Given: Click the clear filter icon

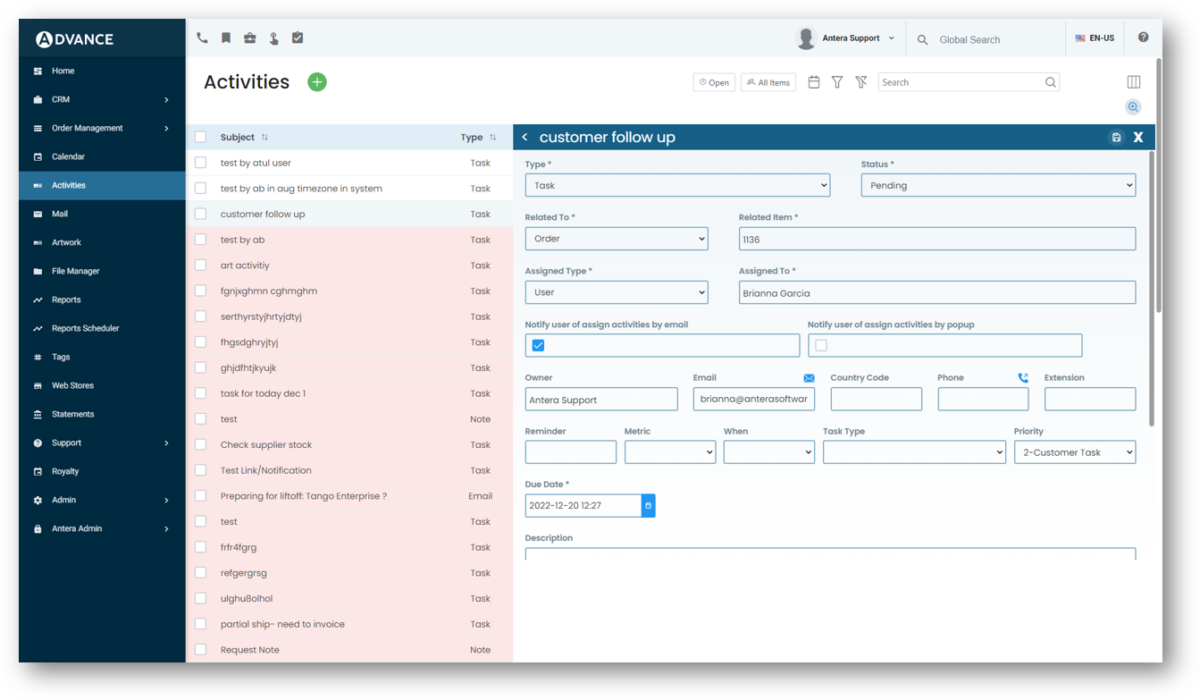Looking at the screenshot, I should 860,82.
